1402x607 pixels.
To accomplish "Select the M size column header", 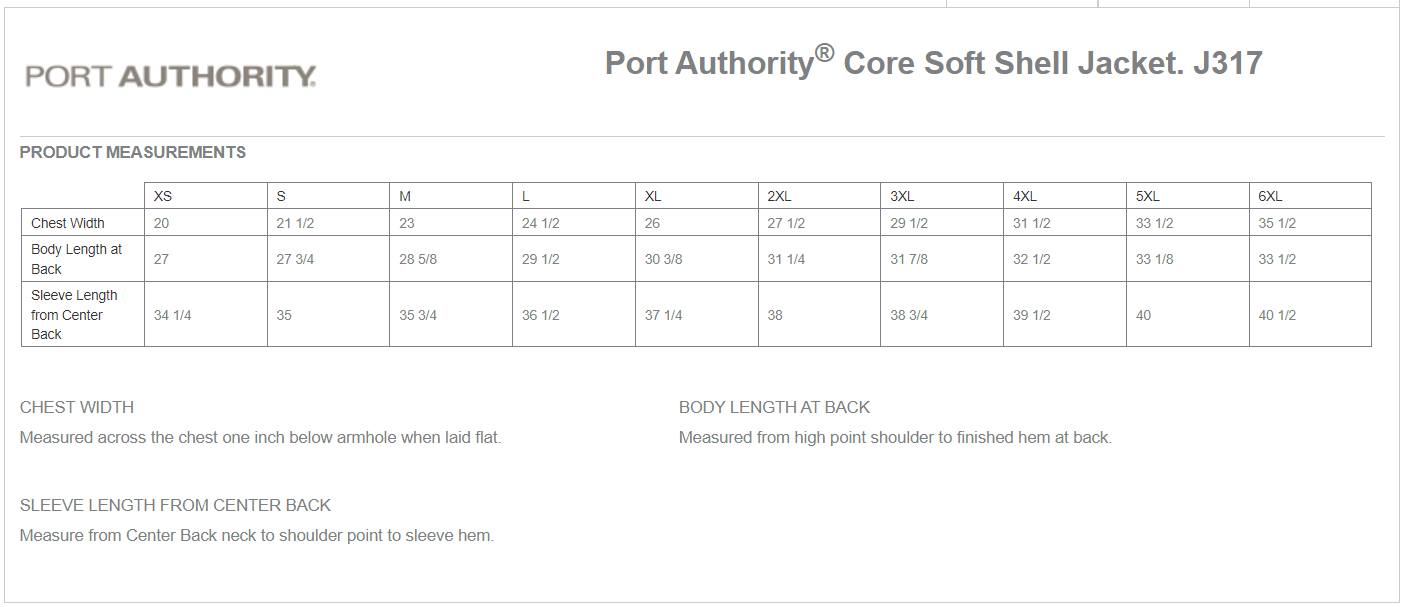I will point(405,197).
